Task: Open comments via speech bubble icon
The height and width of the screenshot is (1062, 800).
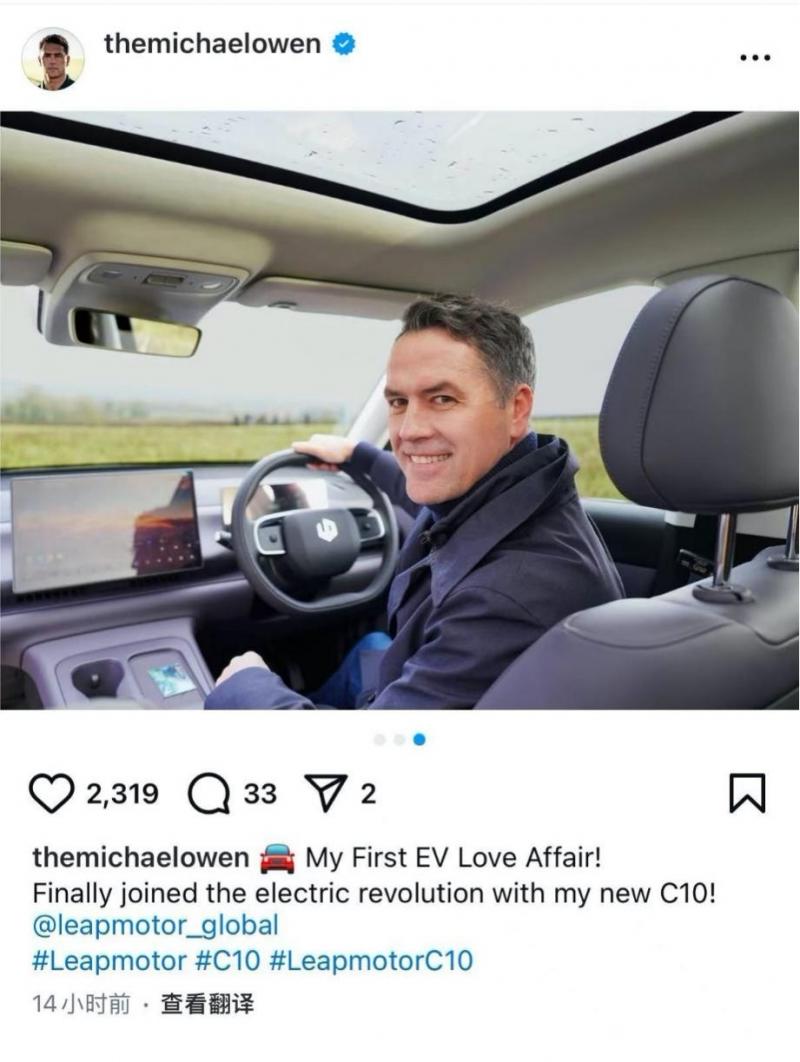Action: point(209,793)
